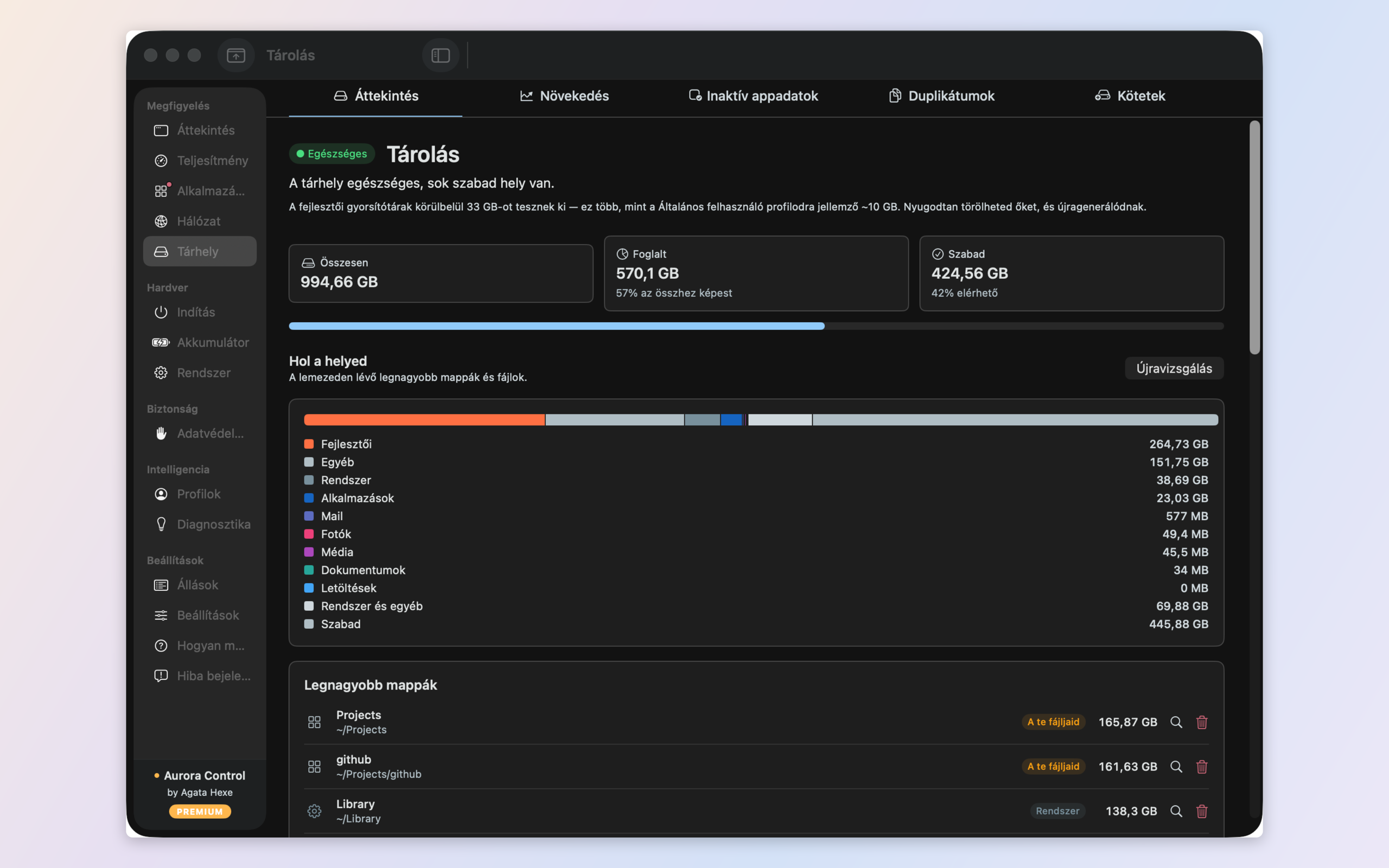Click the Szabad 424,56 GB card
1389x868 pixels.
pos(1072,273)
